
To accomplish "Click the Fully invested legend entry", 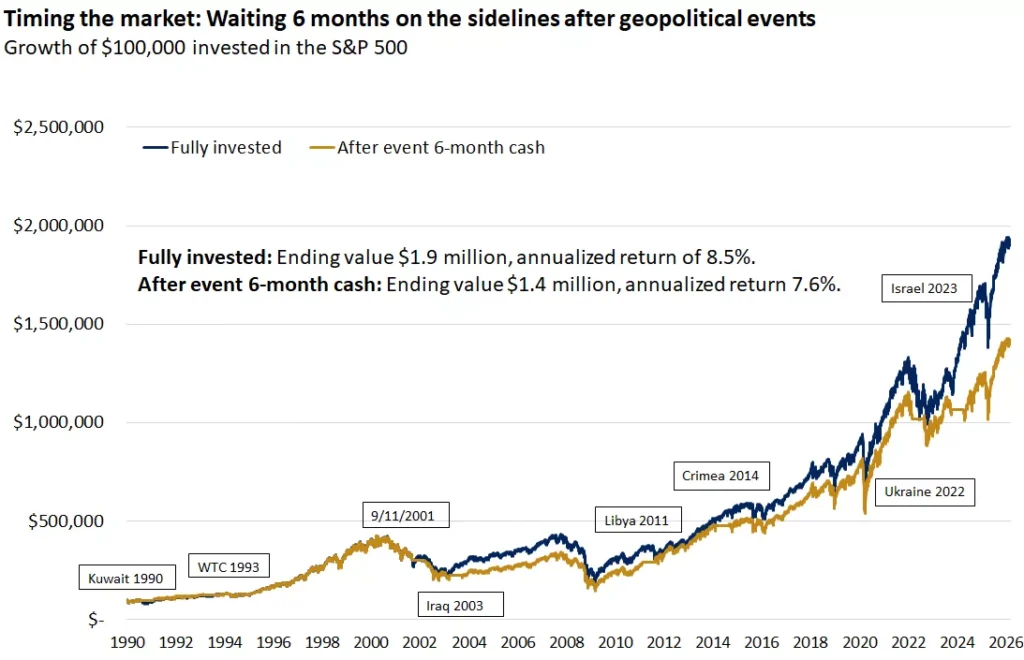I will click(212, 148).
